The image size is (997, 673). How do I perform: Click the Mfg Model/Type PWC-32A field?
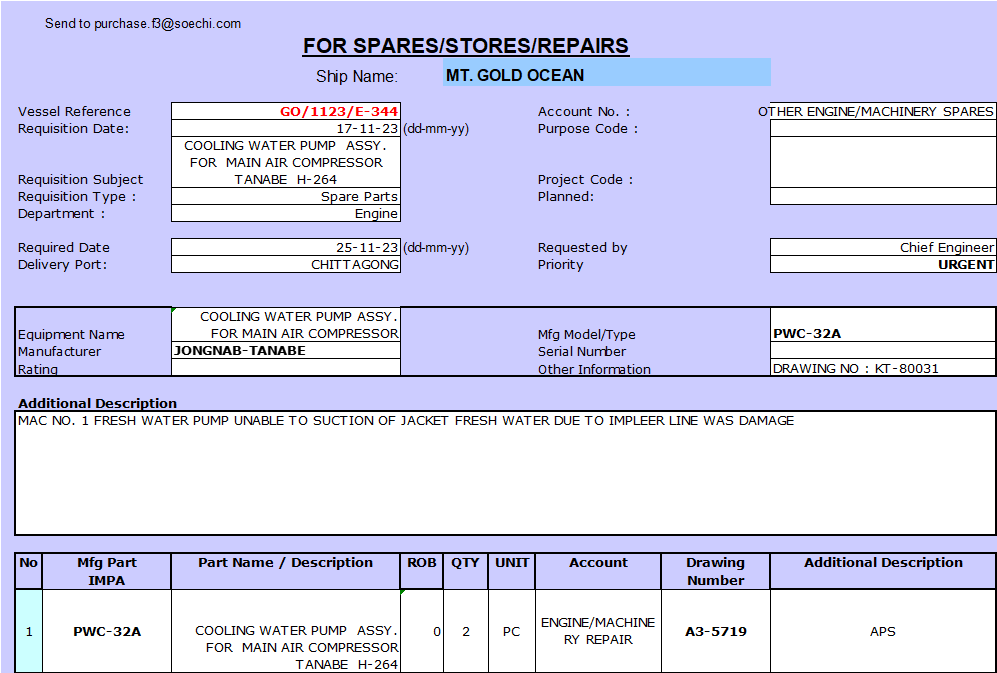pyautogui.click(x=882, y=334)
